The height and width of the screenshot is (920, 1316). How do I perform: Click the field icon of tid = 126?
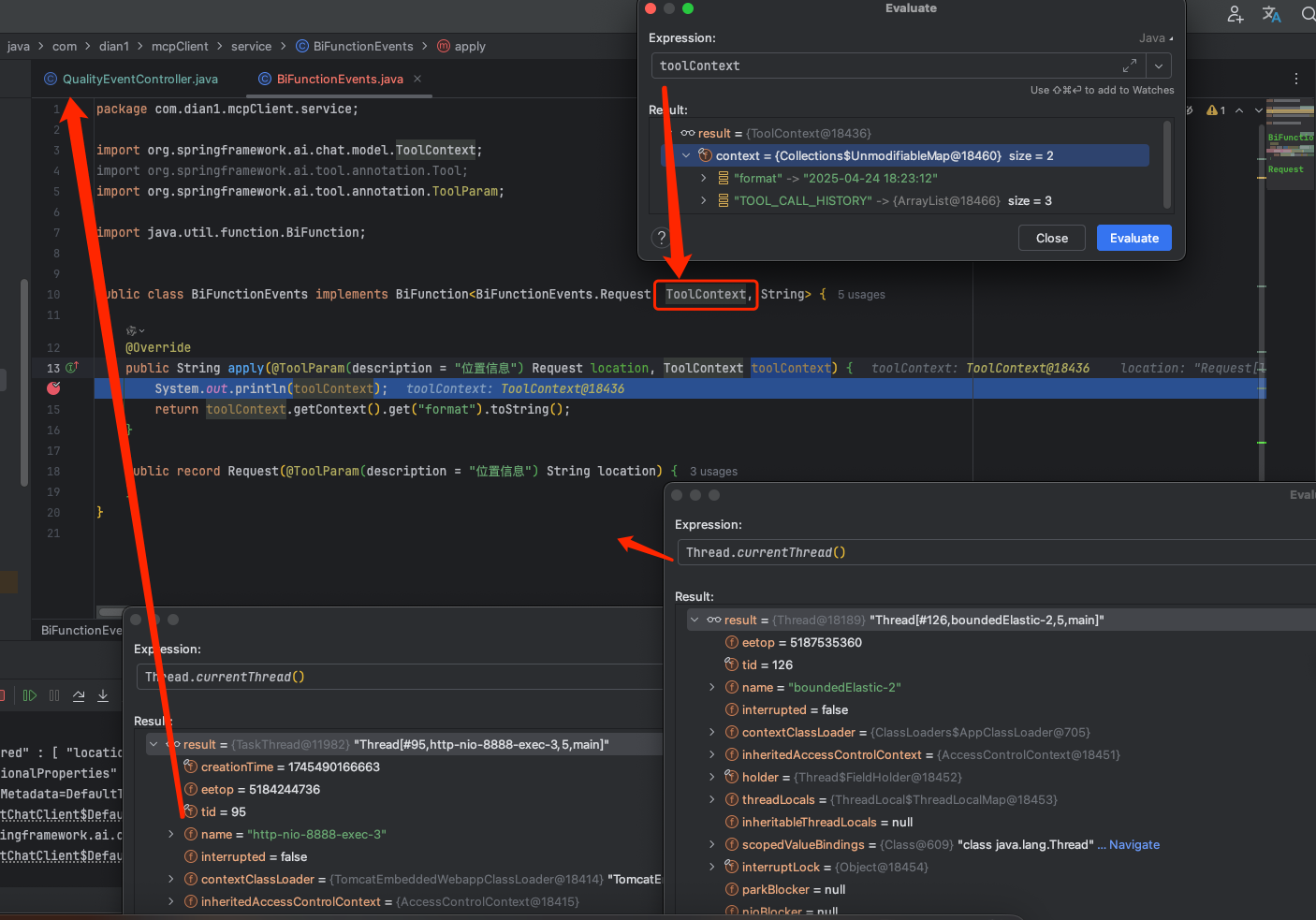pyautogui.click(x=732, y=664)
